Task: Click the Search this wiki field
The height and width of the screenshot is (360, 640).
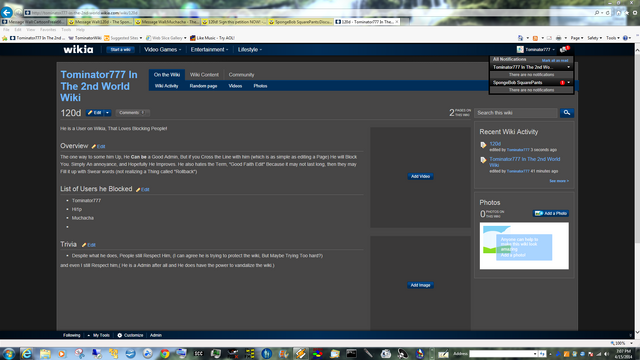Action: point(516,113)
